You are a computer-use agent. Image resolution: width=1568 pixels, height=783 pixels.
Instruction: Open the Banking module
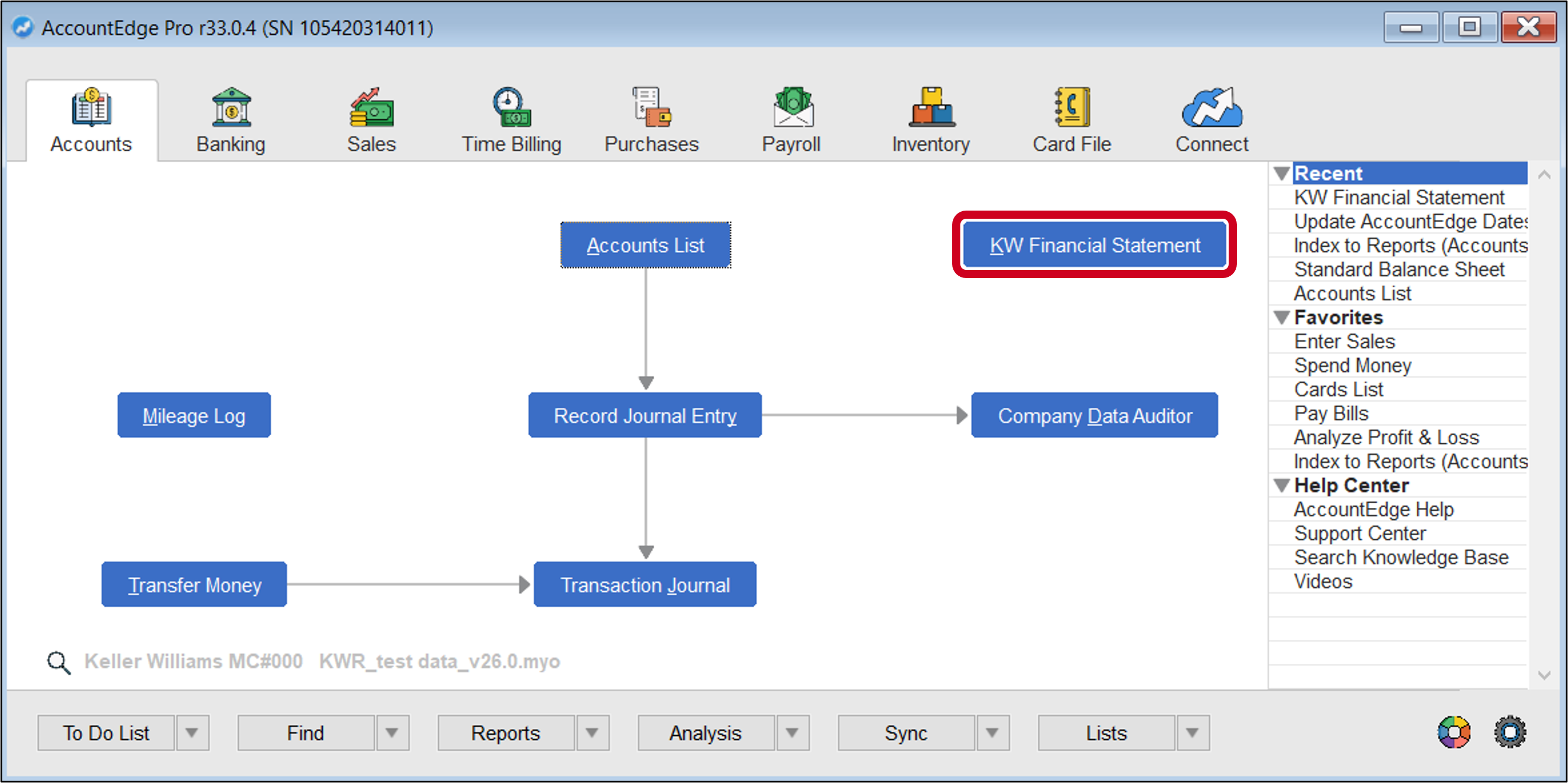[230, 119]
